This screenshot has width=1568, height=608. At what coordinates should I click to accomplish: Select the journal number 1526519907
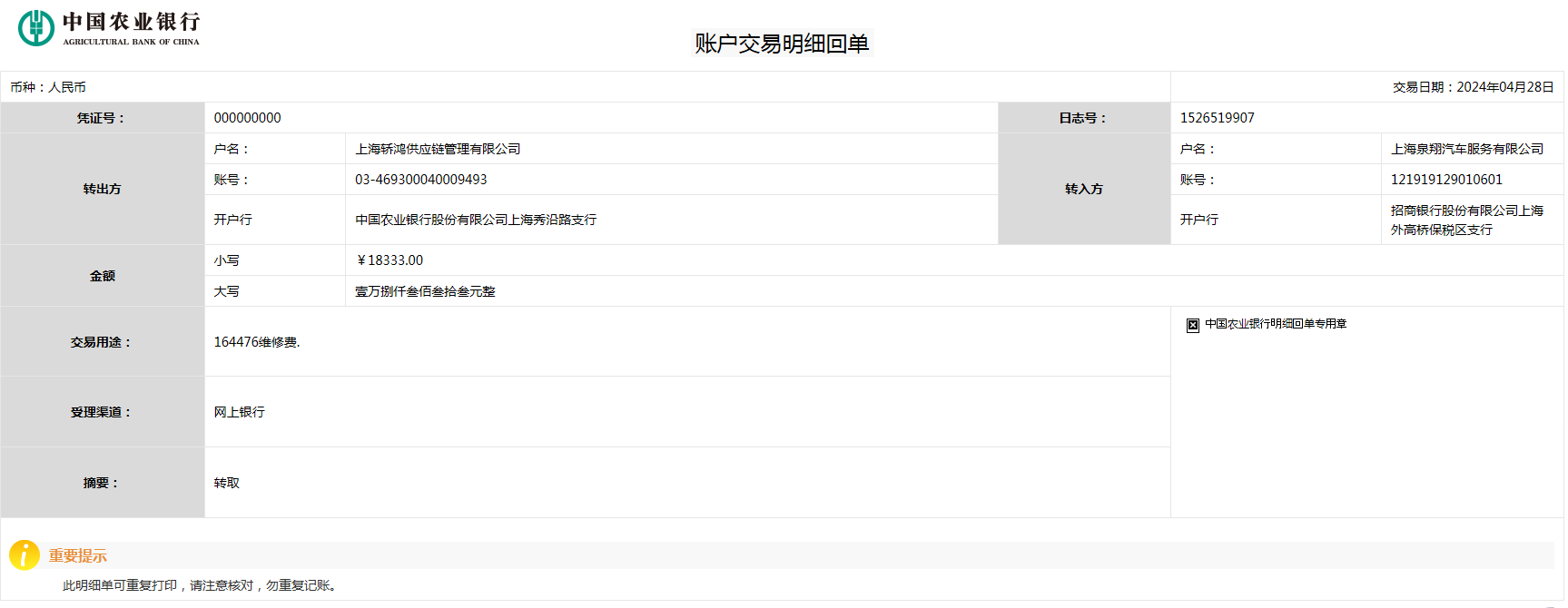tap(1217, 118)
